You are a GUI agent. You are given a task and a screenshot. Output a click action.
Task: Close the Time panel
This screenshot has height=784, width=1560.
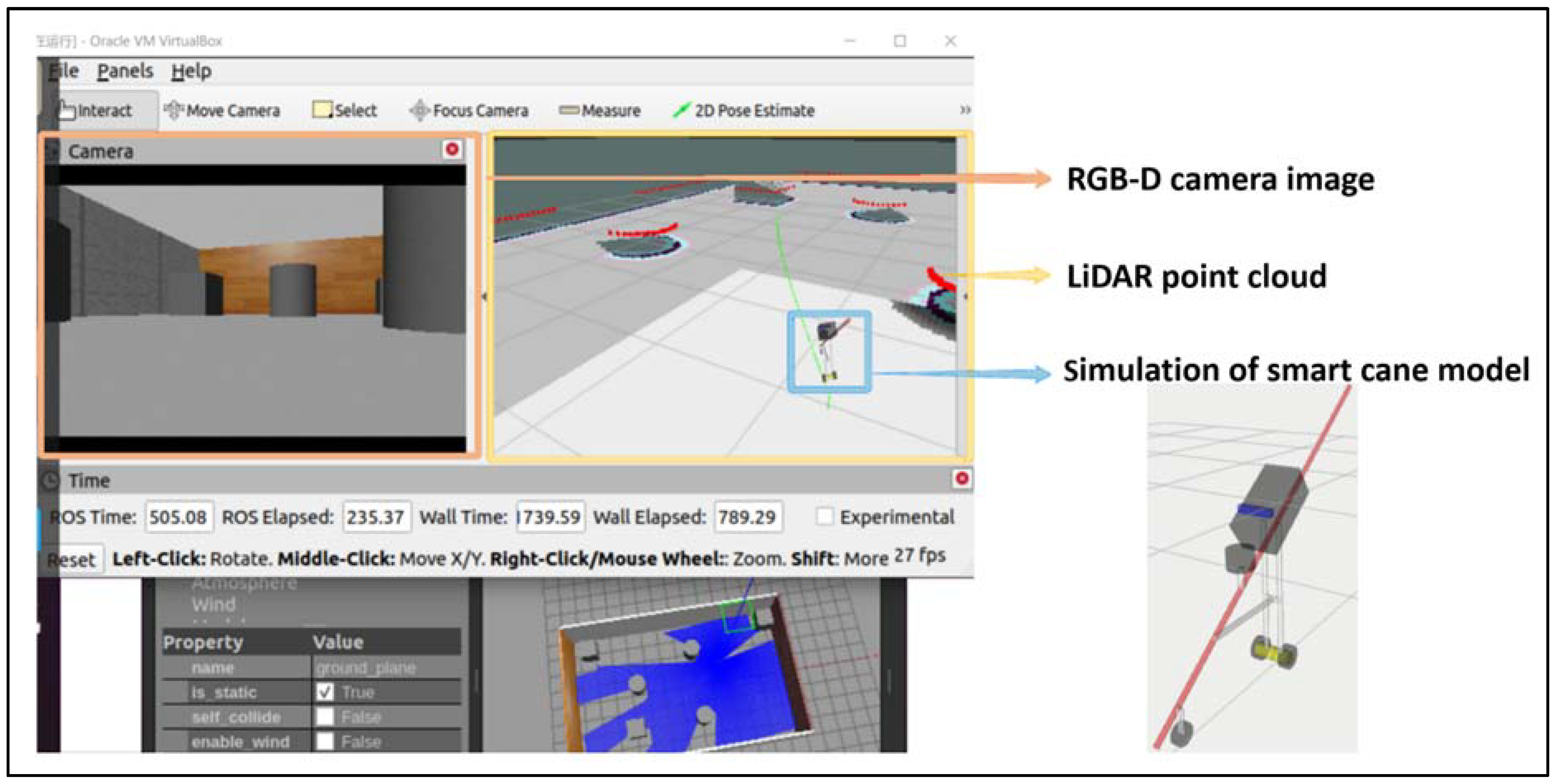961,479
